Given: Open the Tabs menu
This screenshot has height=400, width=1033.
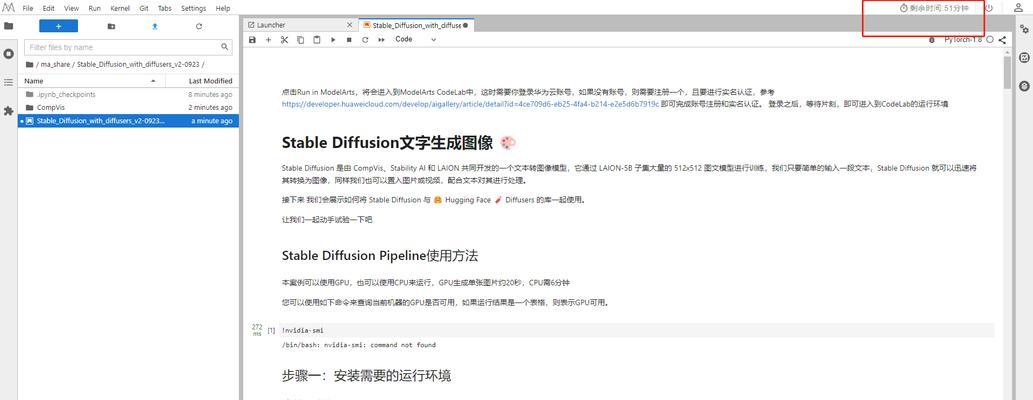Looking at the screenshot, I should tap(165, 9).
